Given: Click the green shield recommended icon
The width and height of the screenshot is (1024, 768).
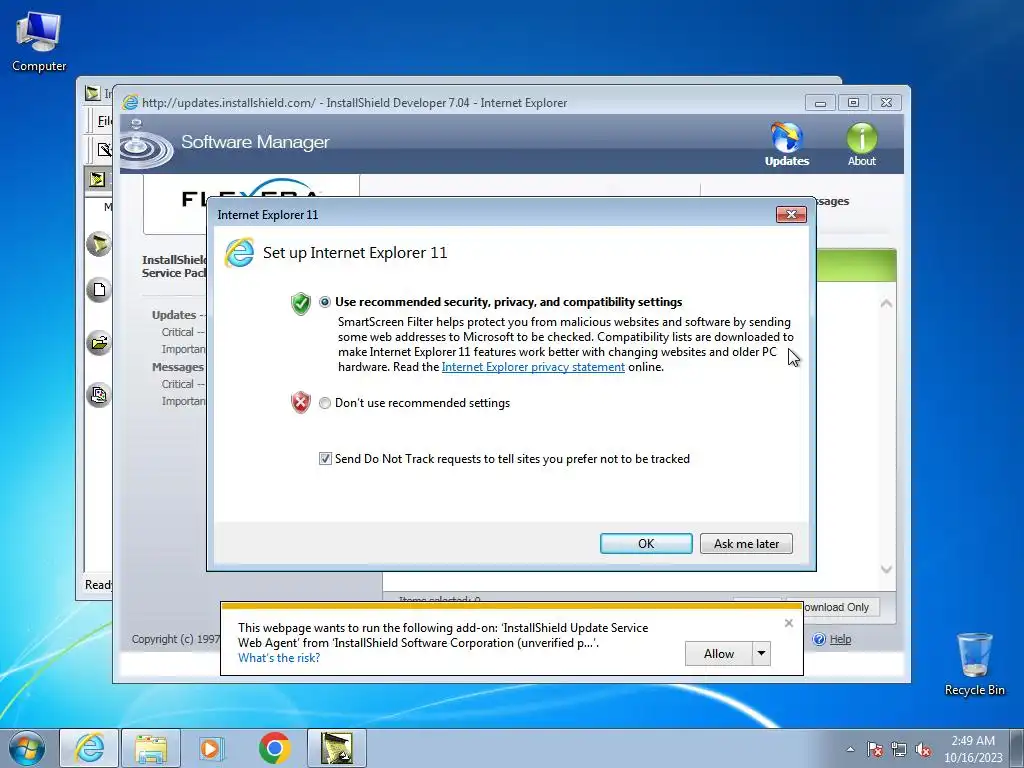Looking at the screenshot, I should point(300,303).
